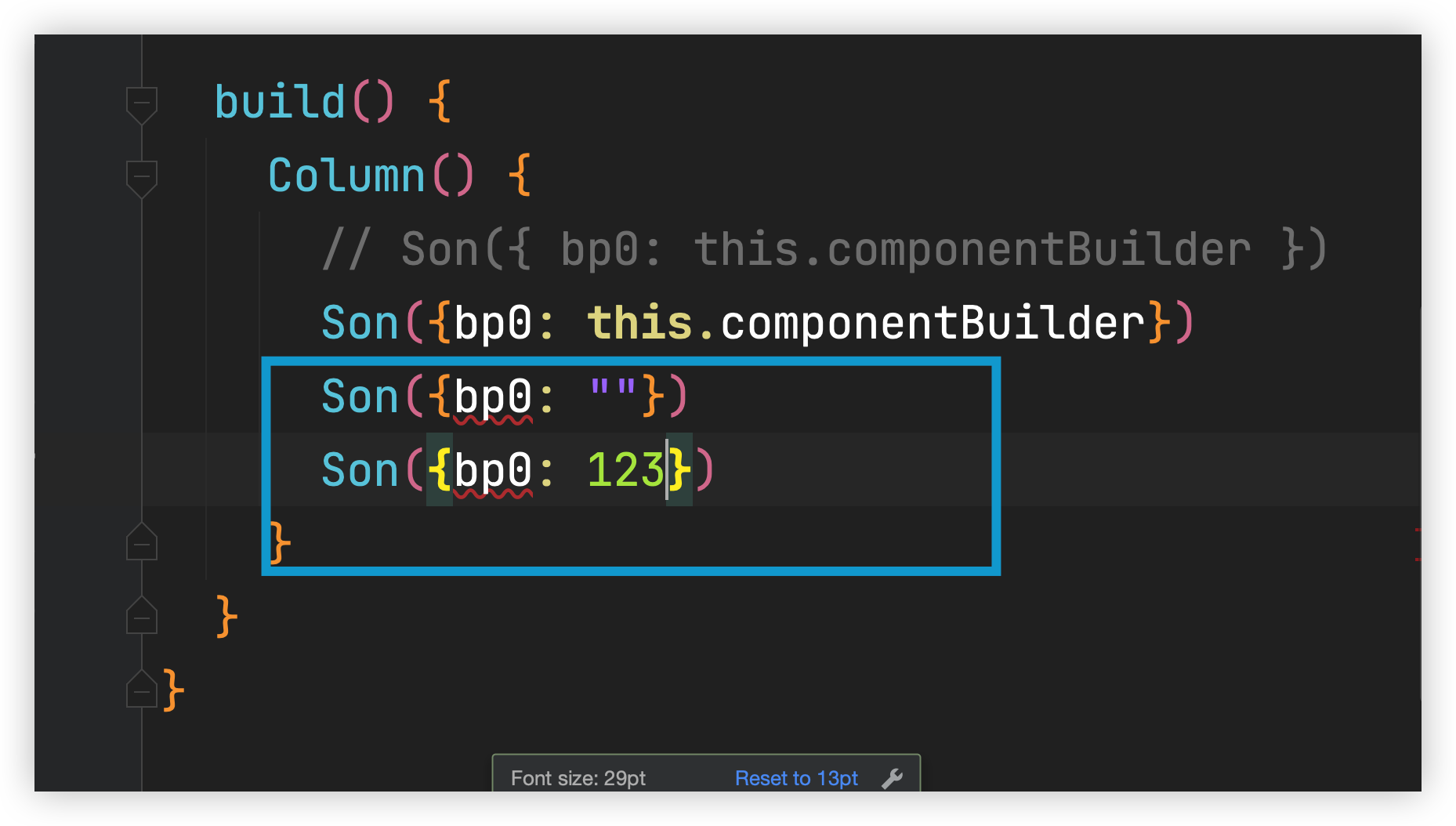Click highlighted opening brace before bp0: 123
Screen dimensions: 1456x826
440,470
